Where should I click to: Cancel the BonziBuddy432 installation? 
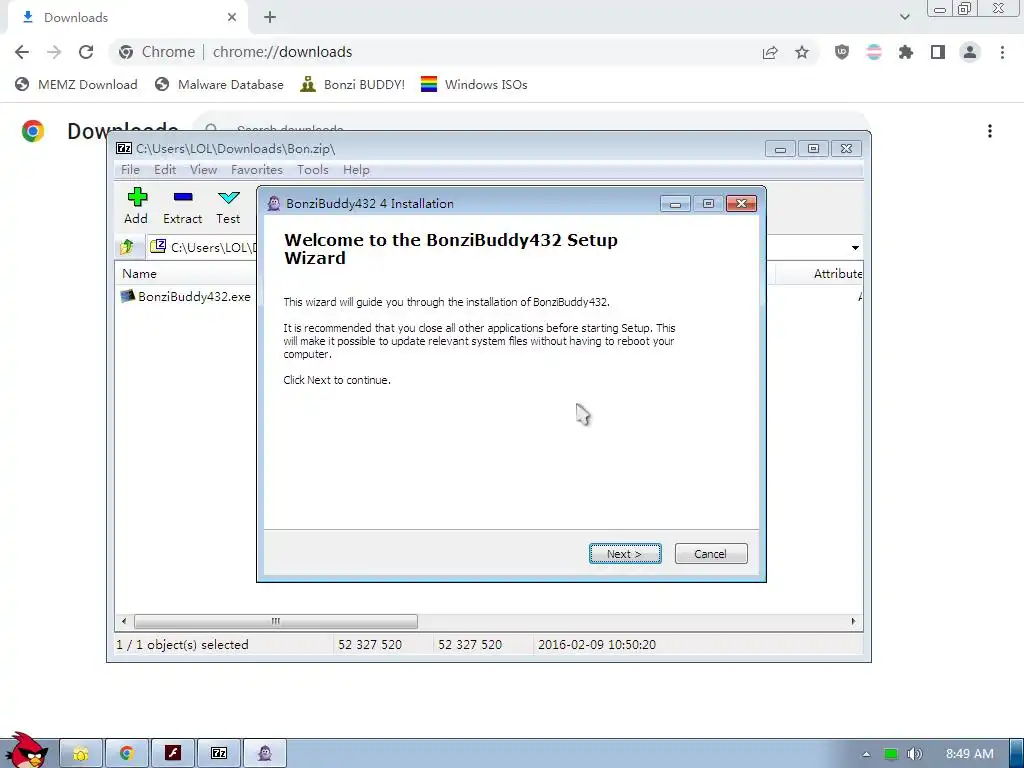(711, 554)
